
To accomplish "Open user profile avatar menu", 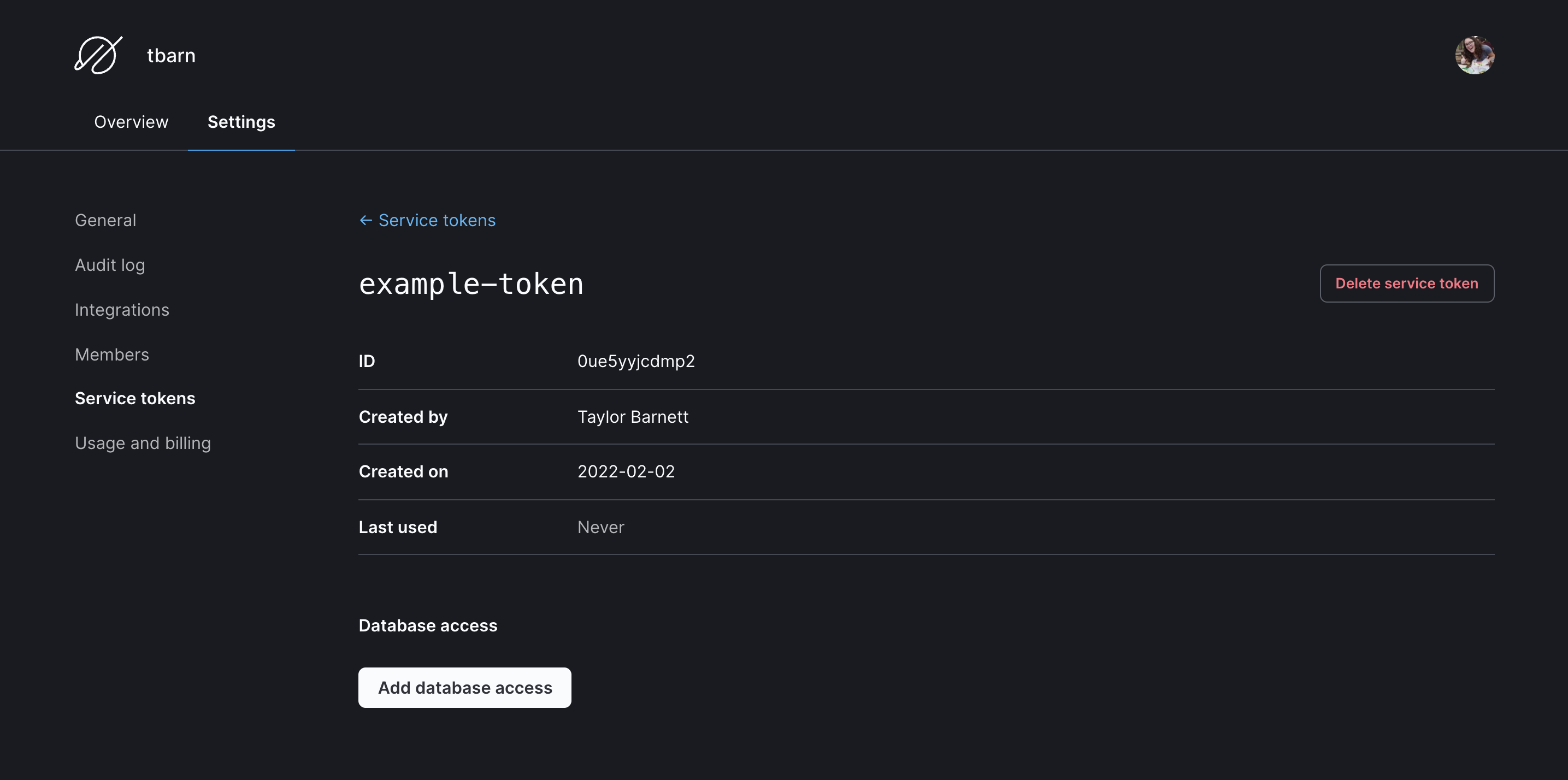I will [x=1475, y=54].
